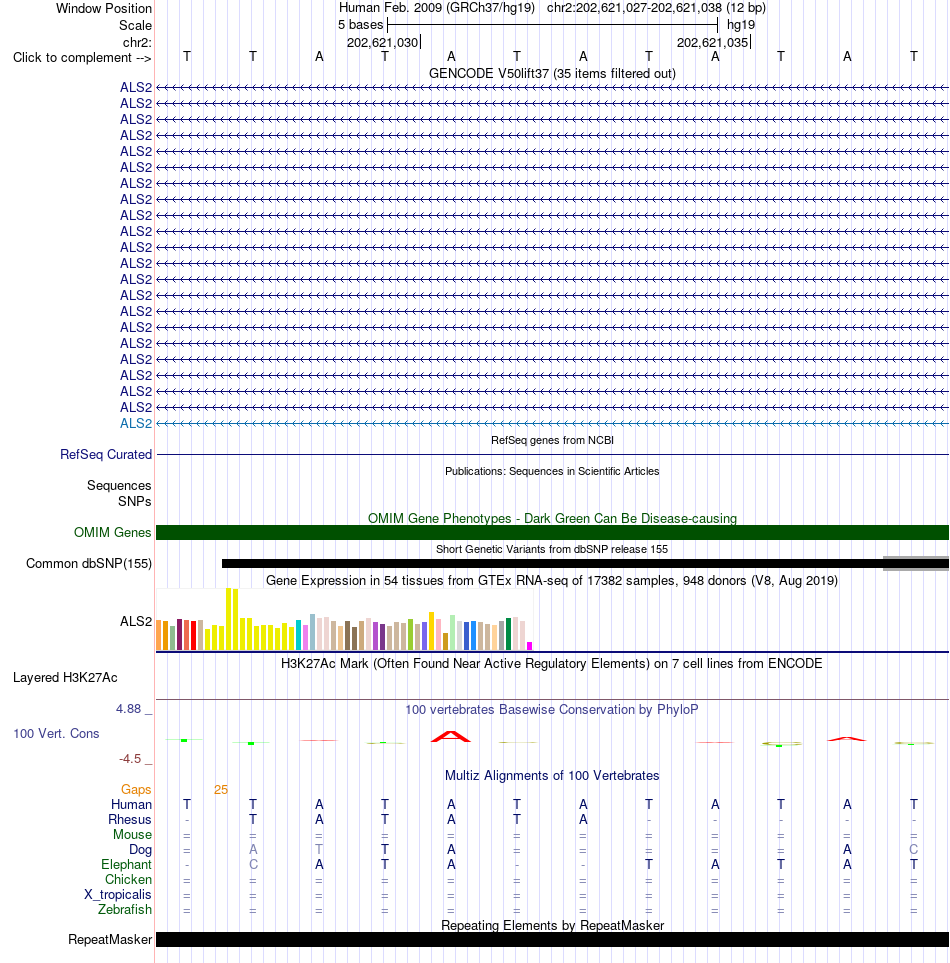950x963 pixels.
Task: Click the -4.5 lower PhyloP scale value
Action: tap(130, 758)
